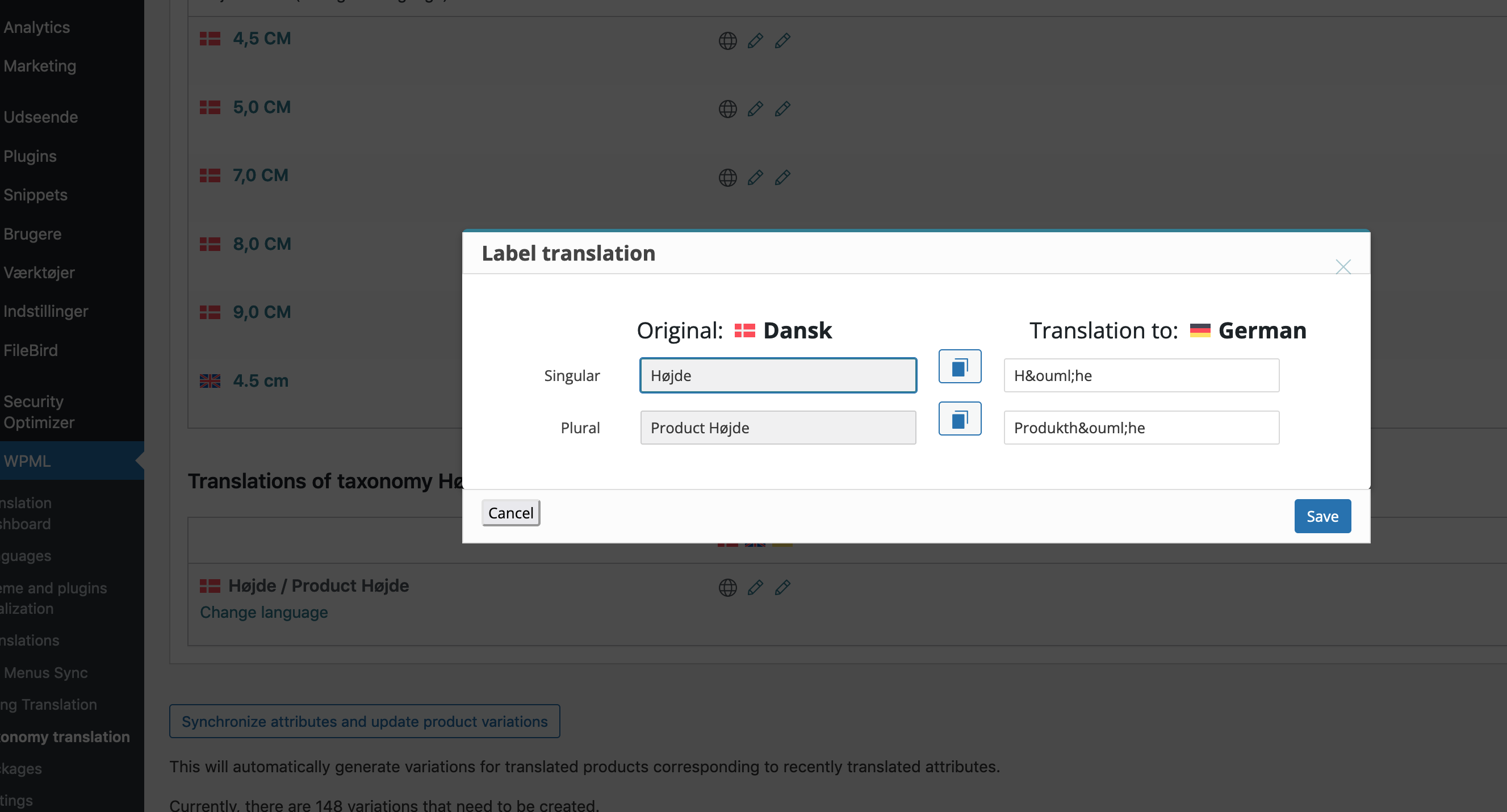Click first pencil icon for Højde label row

click(755, 587)
